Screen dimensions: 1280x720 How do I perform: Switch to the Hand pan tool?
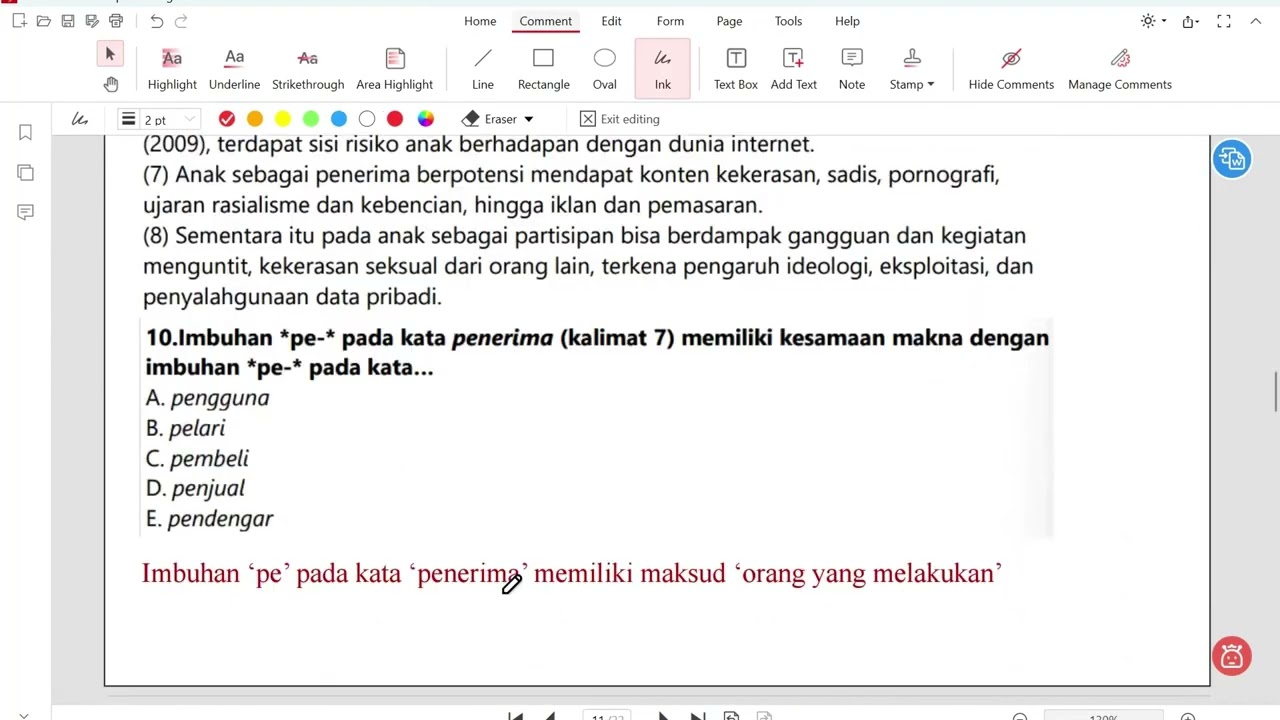click(110, 84)
